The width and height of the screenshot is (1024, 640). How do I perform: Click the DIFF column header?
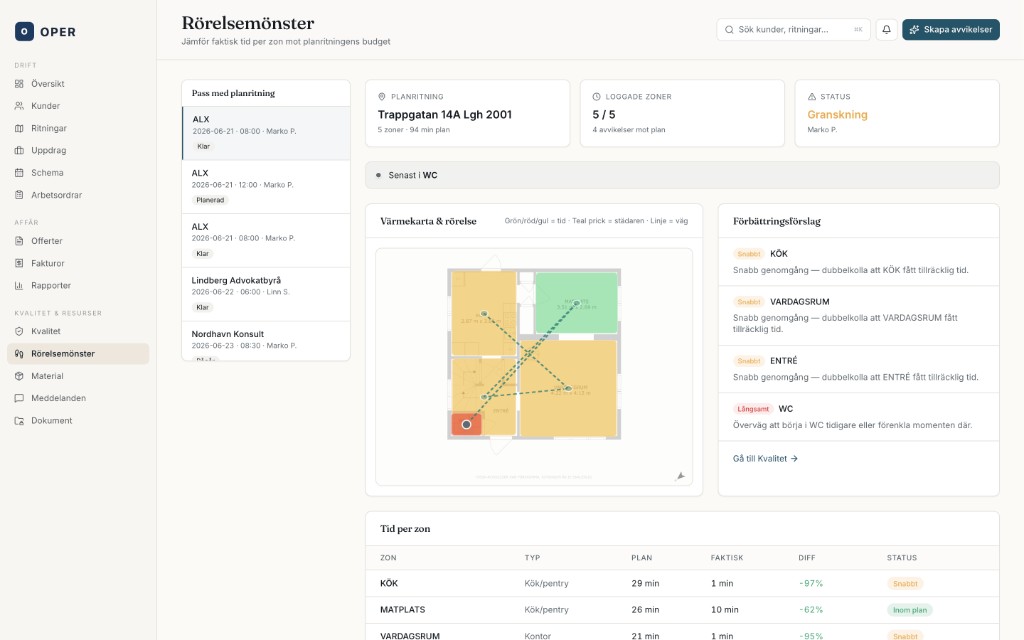(x=807, y=558)
